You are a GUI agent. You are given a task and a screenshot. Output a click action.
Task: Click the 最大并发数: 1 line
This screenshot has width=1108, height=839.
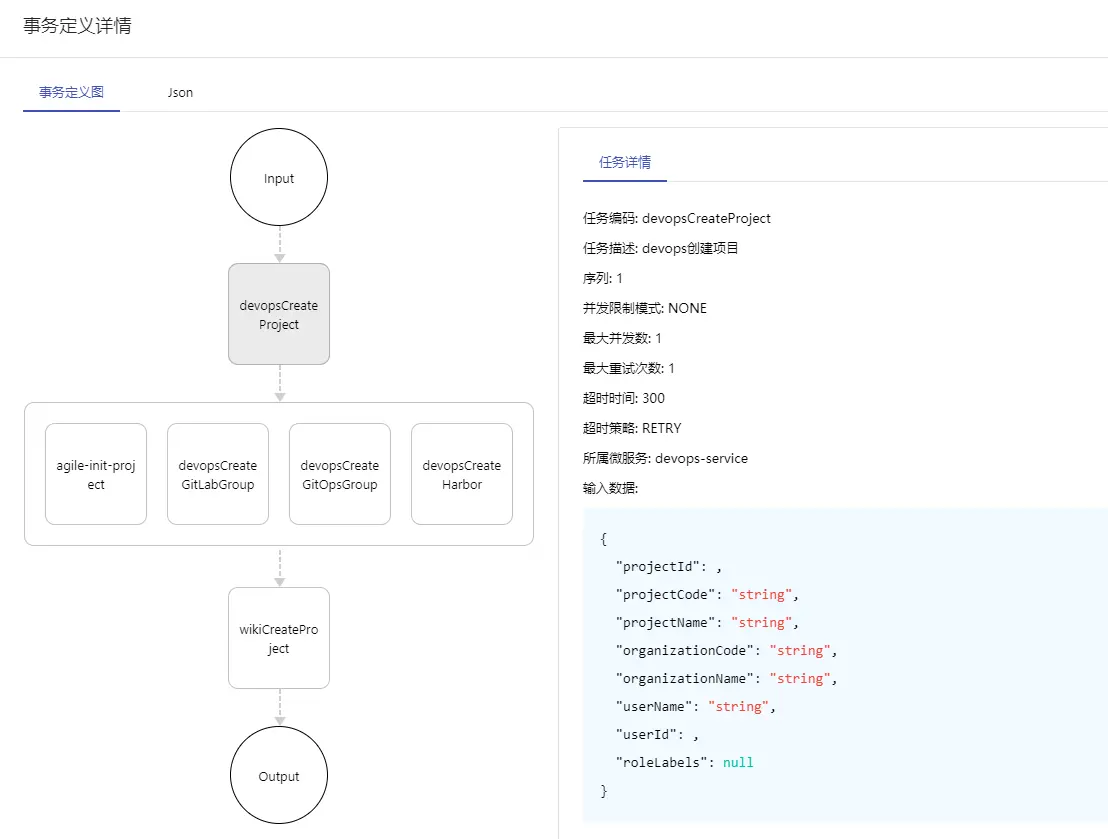point(623,339)
